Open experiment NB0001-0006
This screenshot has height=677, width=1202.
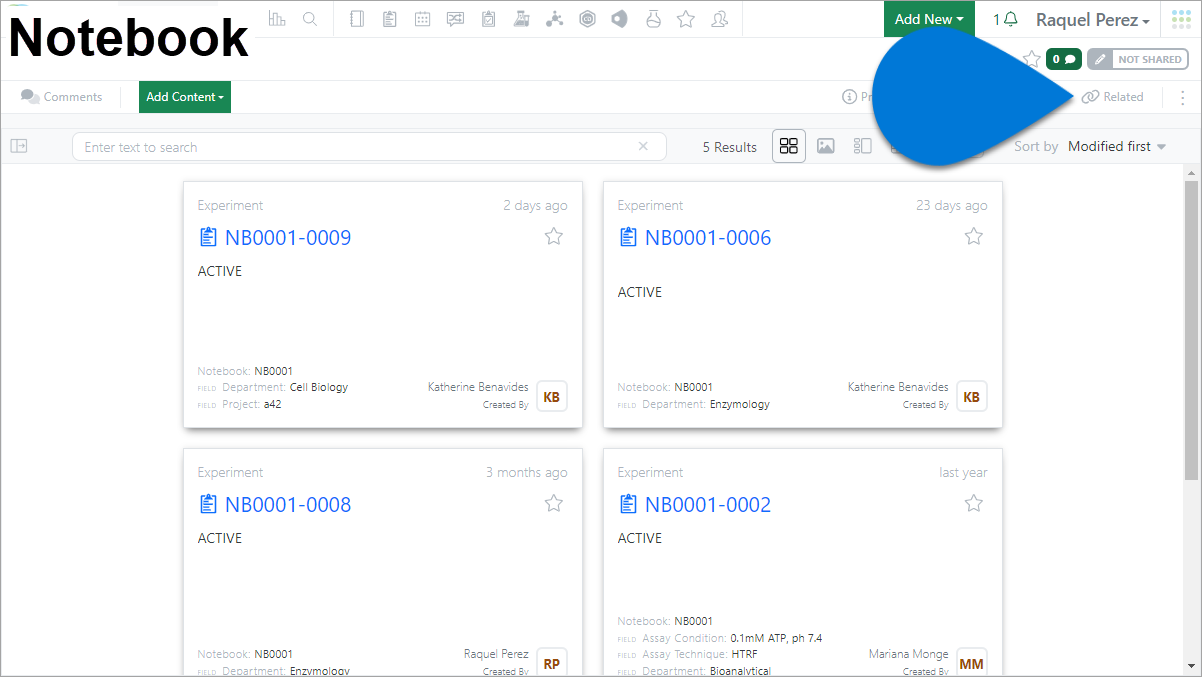point(708,238)
